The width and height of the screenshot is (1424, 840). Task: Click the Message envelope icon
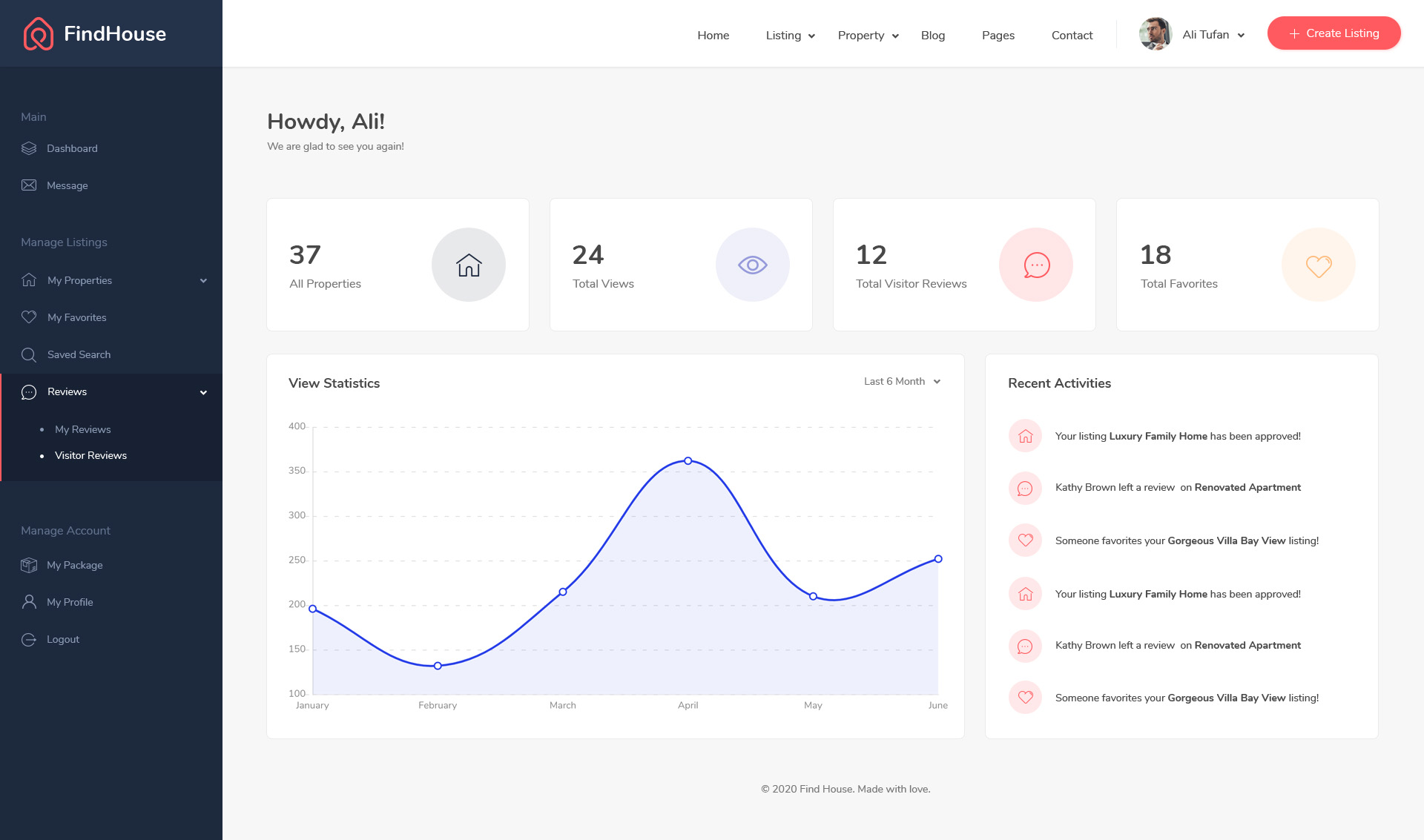29,185
